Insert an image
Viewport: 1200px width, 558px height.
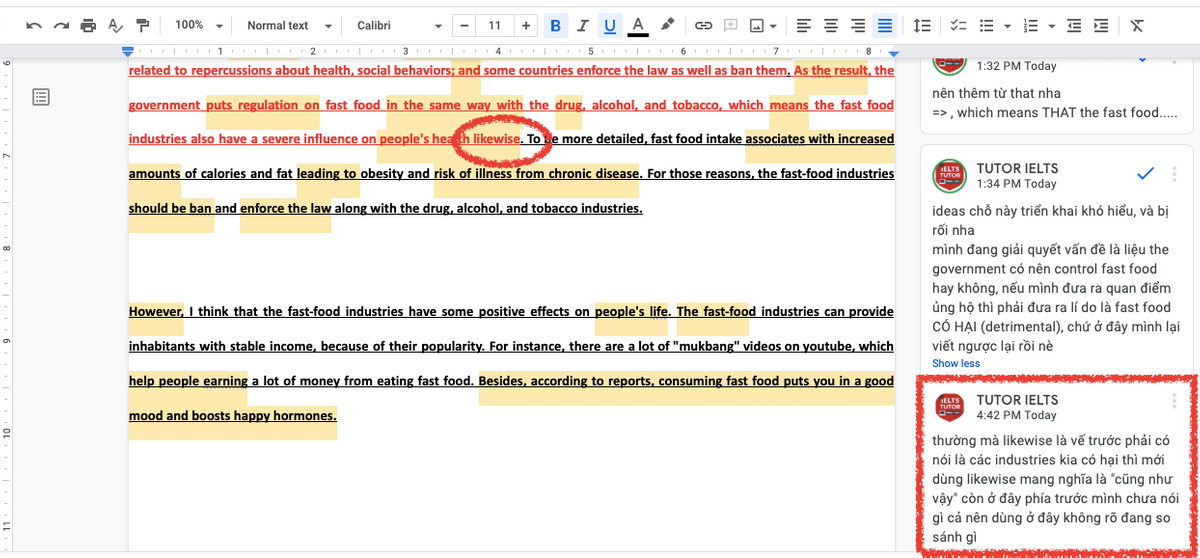(x=758, y=25)
